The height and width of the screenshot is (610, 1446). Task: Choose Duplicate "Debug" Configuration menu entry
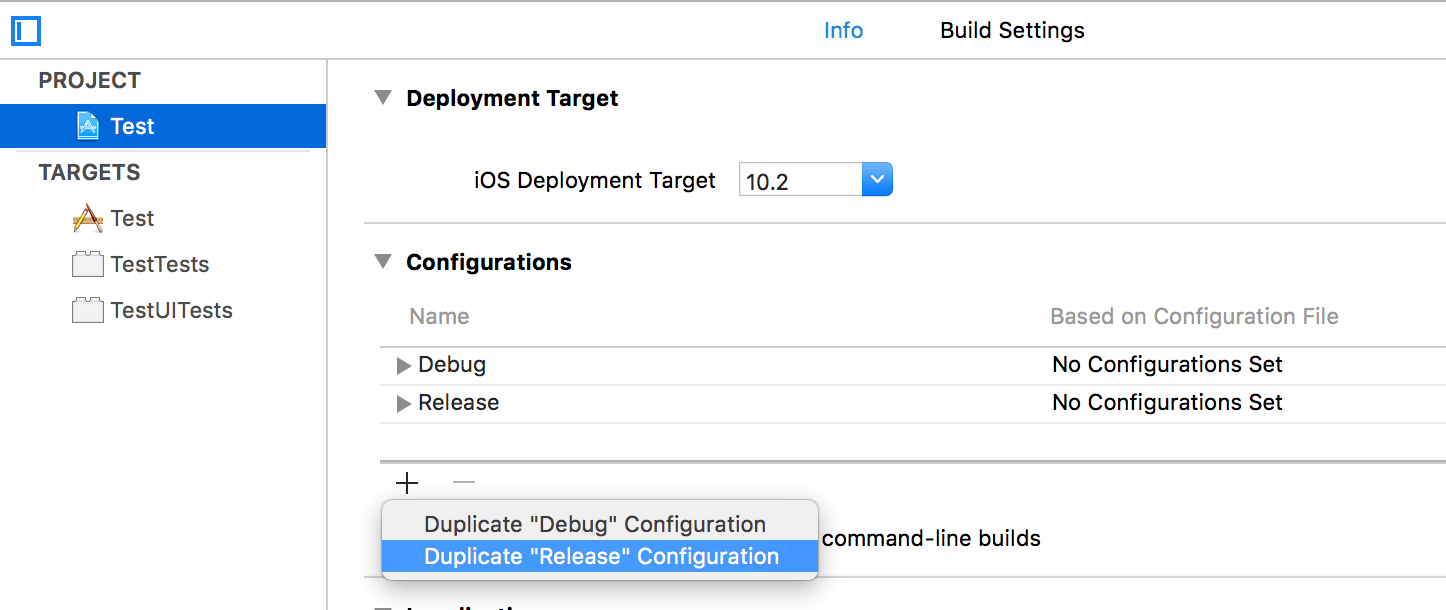click(594, 523)
